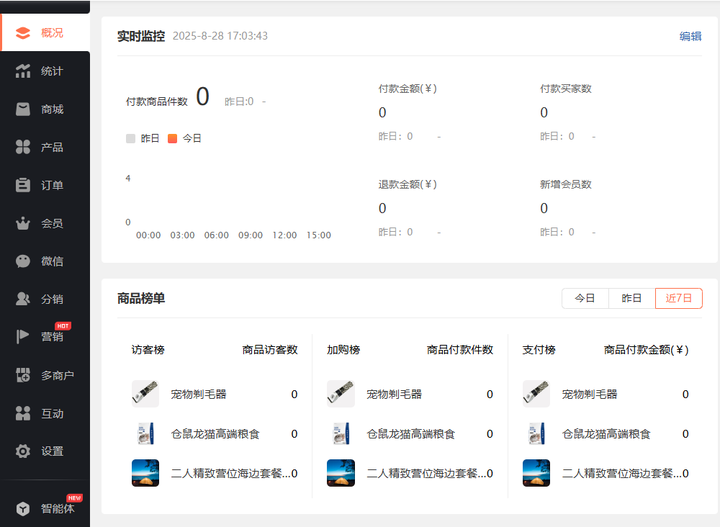The width and height of the screenshot is (720, 527).
Task: Switch 商品榜单 to 昨日
Action: (x=631, y=298)
